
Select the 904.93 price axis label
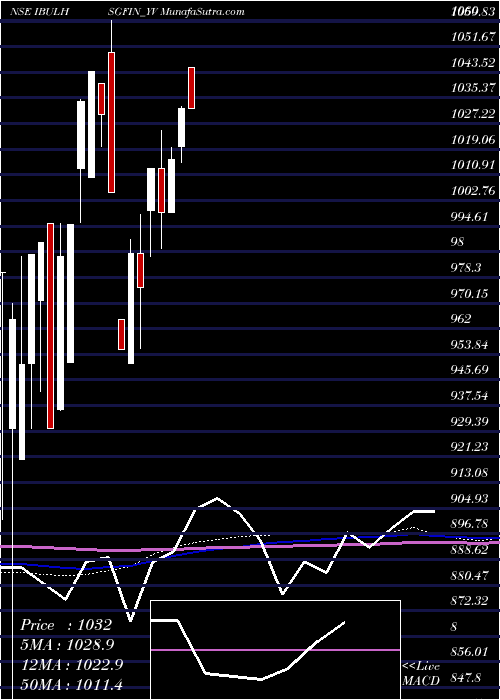470,498
